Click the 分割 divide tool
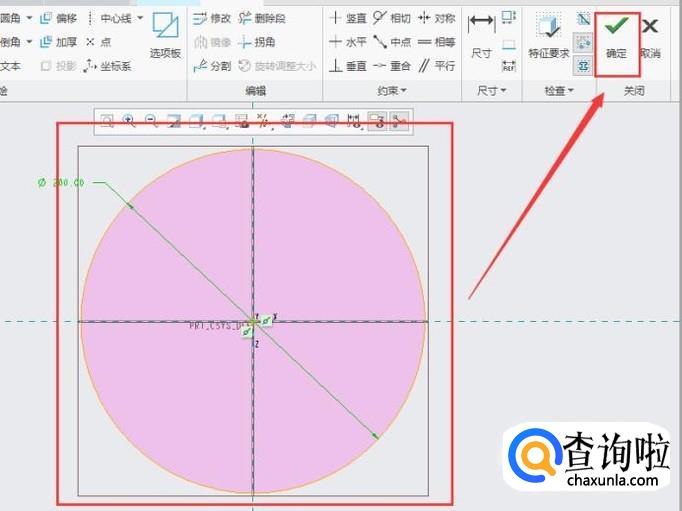This screenshot has height=511, width=682. [212, 66]
